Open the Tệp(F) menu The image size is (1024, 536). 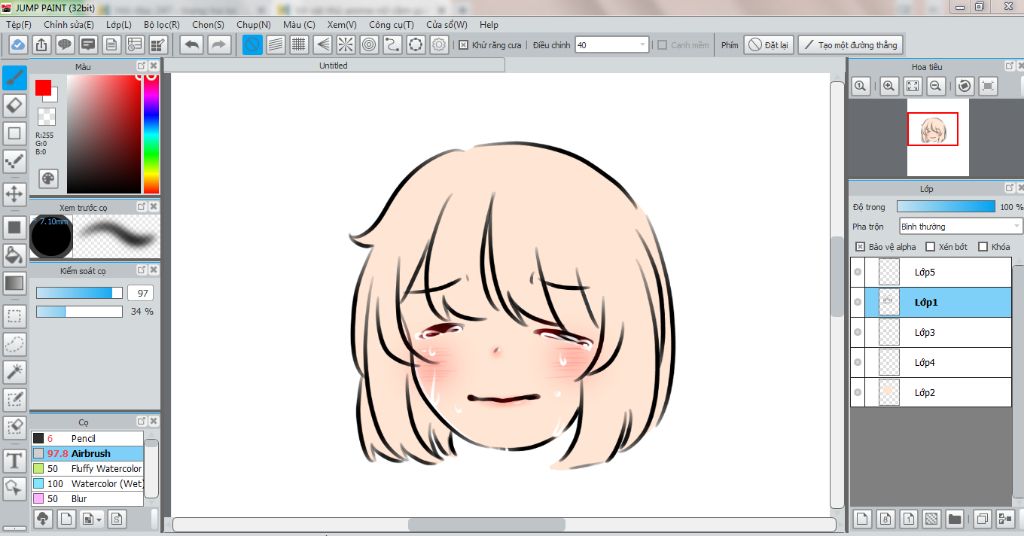18,25
